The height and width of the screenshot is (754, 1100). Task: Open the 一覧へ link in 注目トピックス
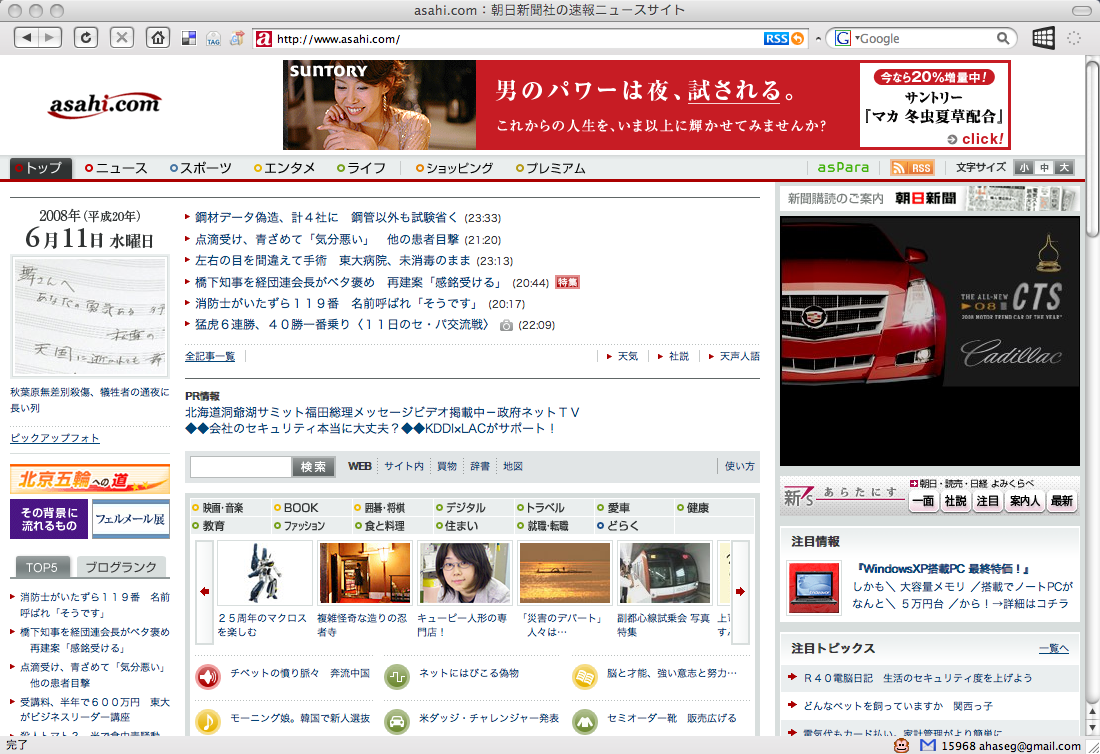[1054, 649]
